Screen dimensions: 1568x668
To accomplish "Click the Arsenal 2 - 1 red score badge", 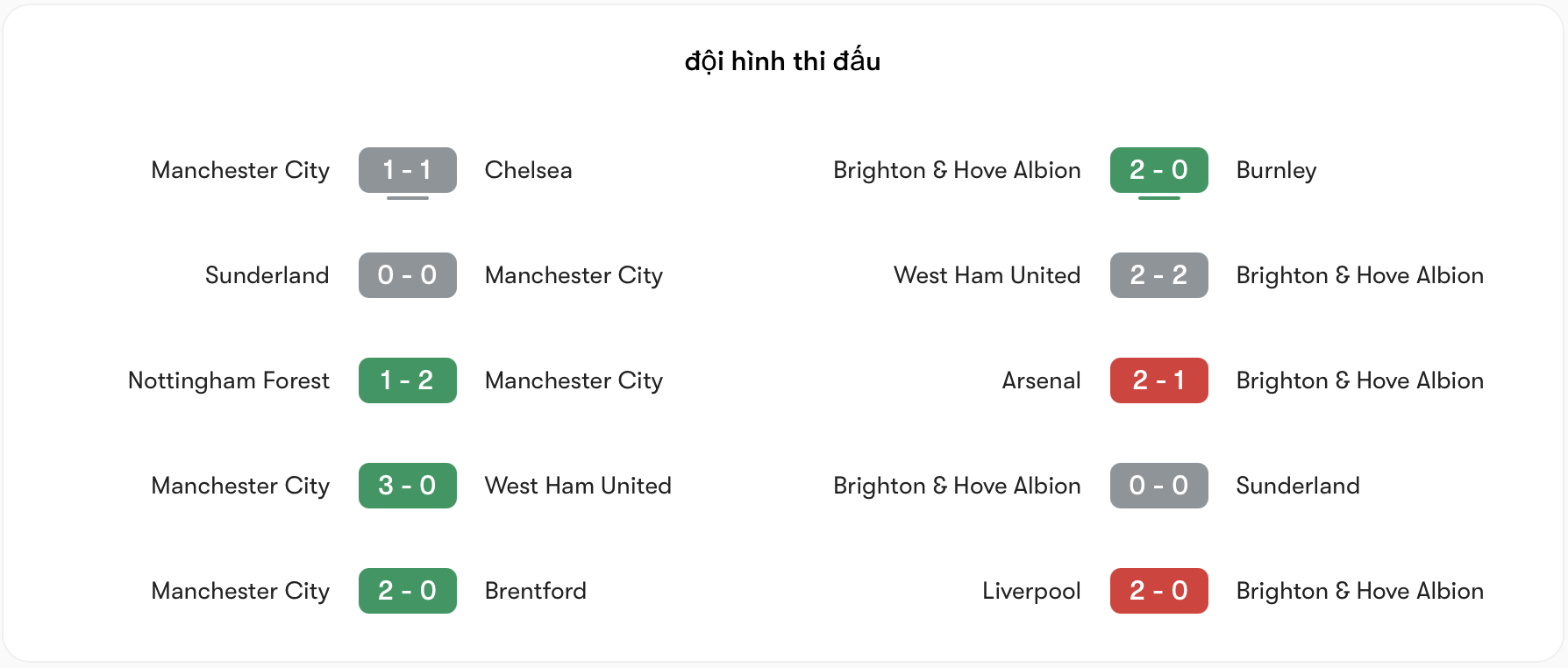I will click(1158, 380).
